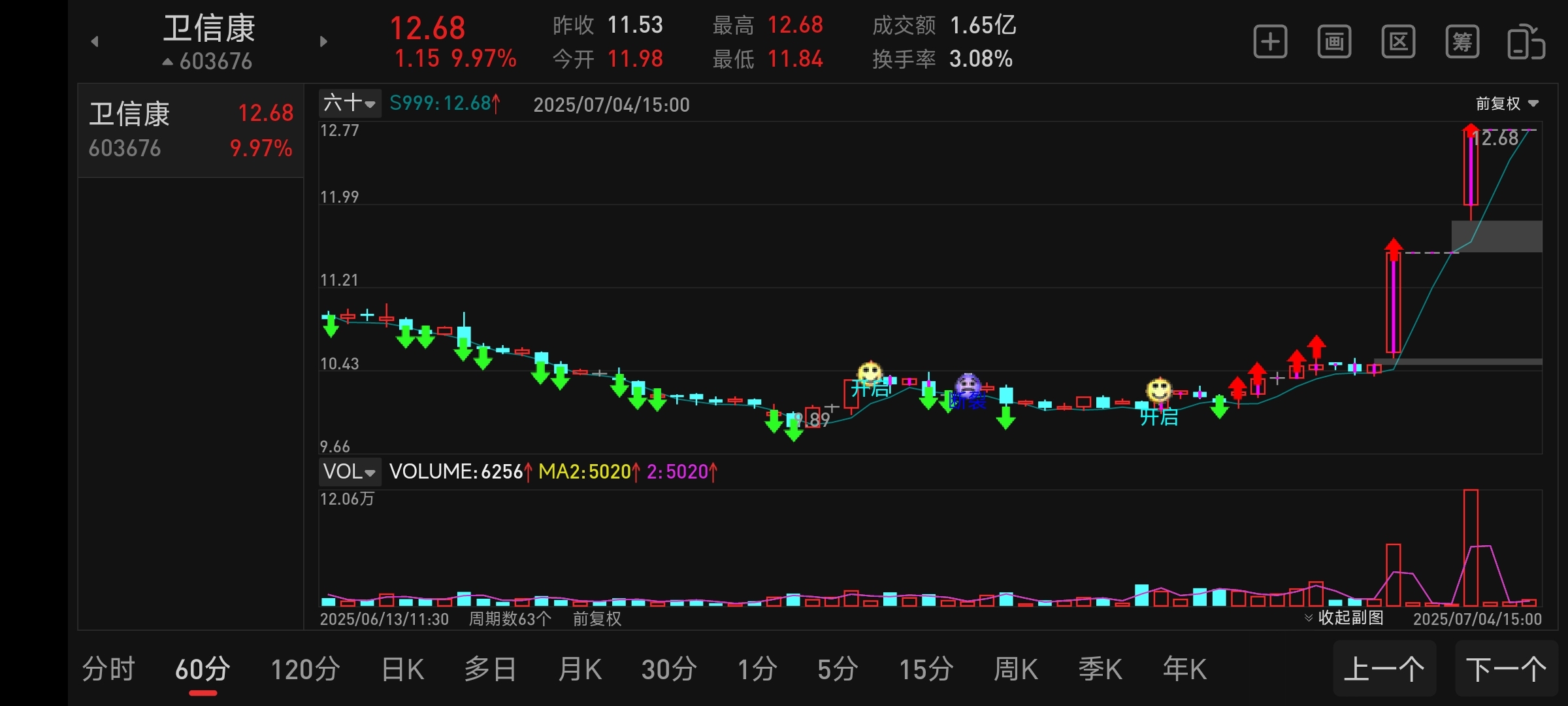Tap the current price 12.68 in header

pos(427,28)
